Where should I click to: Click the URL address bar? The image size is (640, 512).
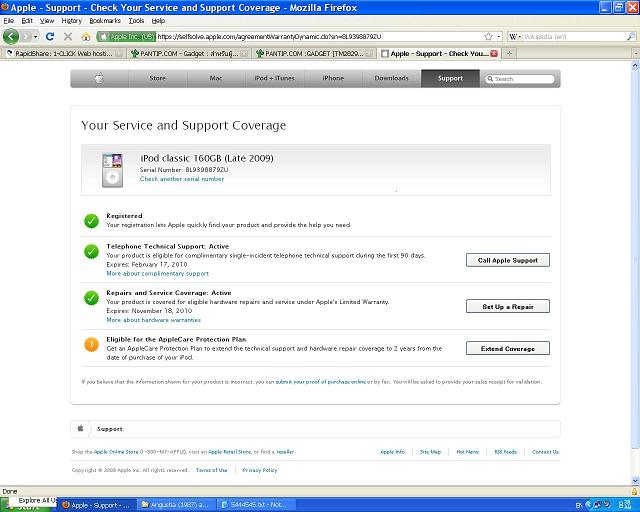pyautogui.click(x=319, y=36)
